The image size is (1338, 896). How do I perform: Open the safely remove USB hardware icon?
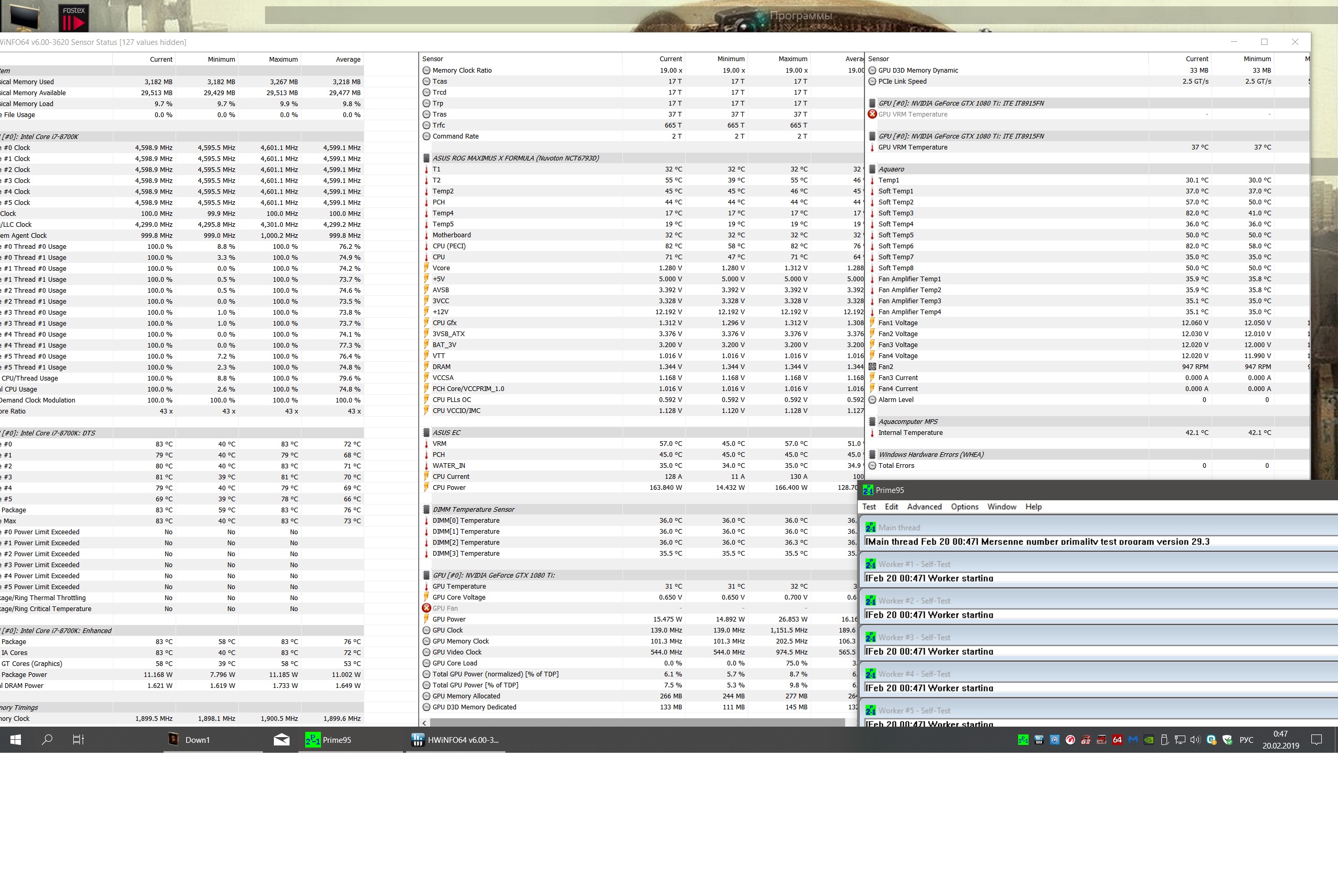tap(1165, 740)
